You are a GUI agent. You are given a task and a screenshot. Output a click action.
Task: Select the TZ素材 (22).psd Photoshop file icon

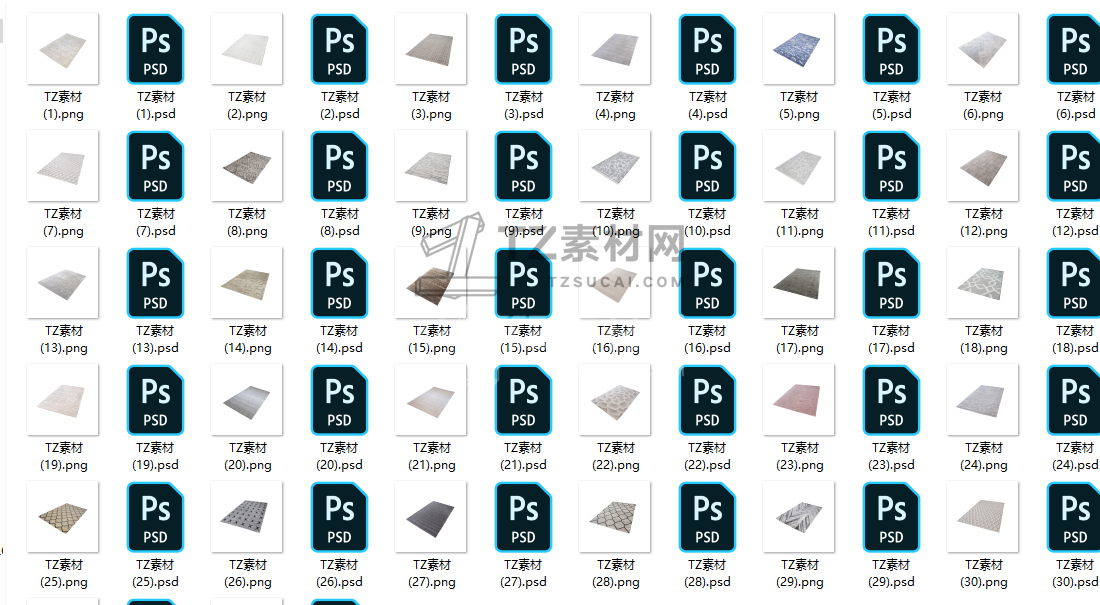(707, 401)
